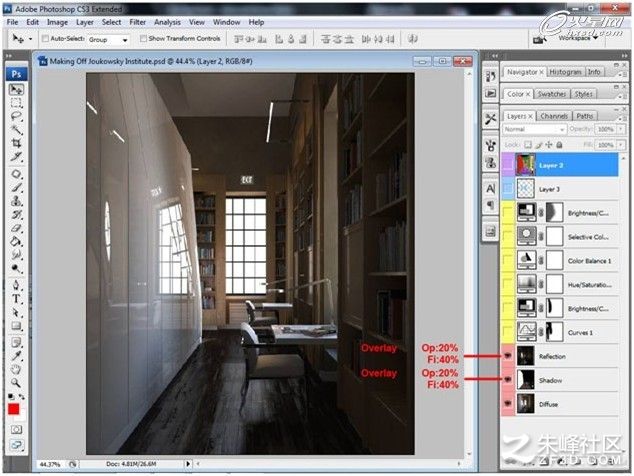
Task: Swap foreground and background colors
Action: click(21, 397)
